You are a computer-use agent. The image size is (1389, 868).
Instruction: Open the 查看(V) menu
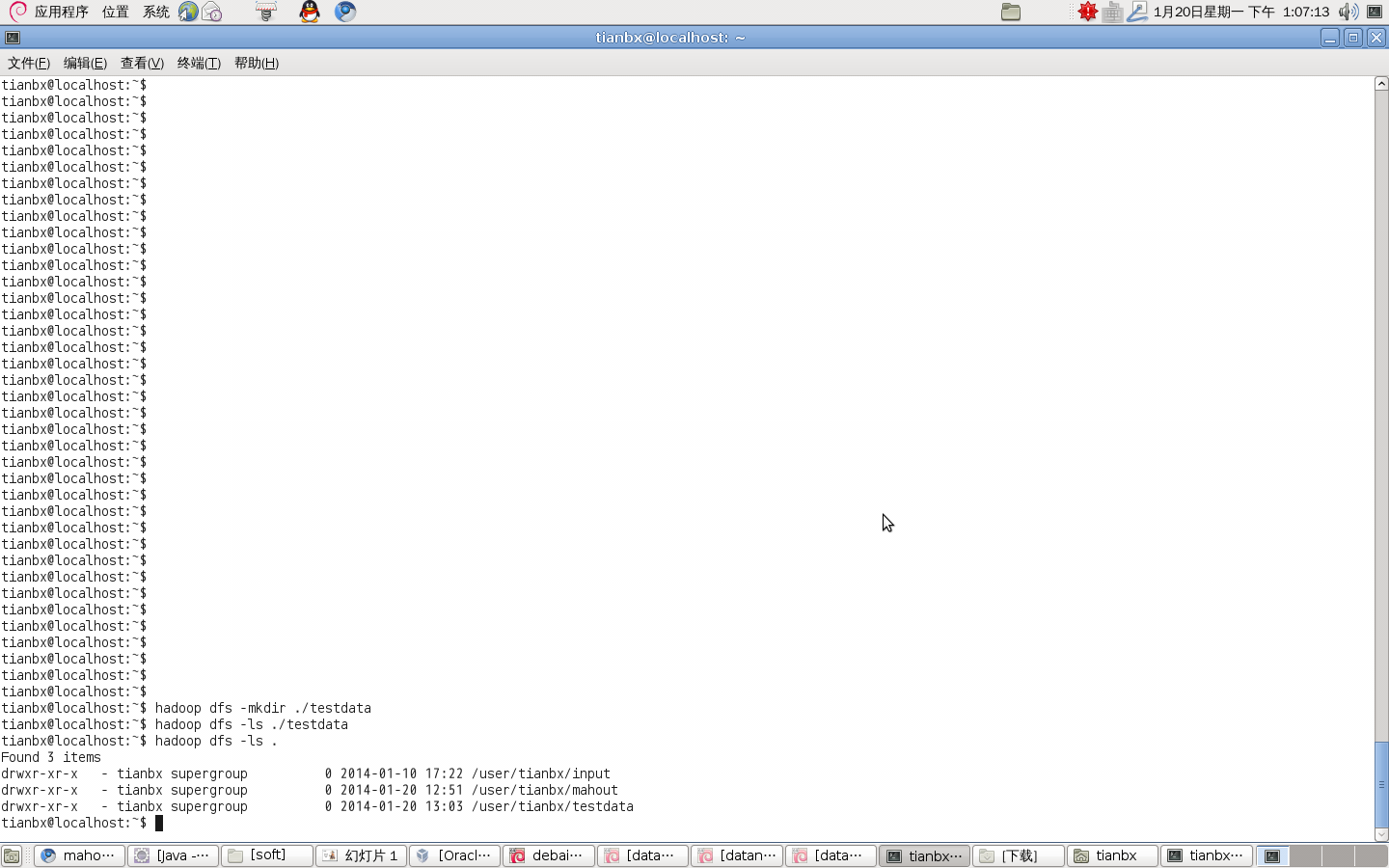point(142,63)
